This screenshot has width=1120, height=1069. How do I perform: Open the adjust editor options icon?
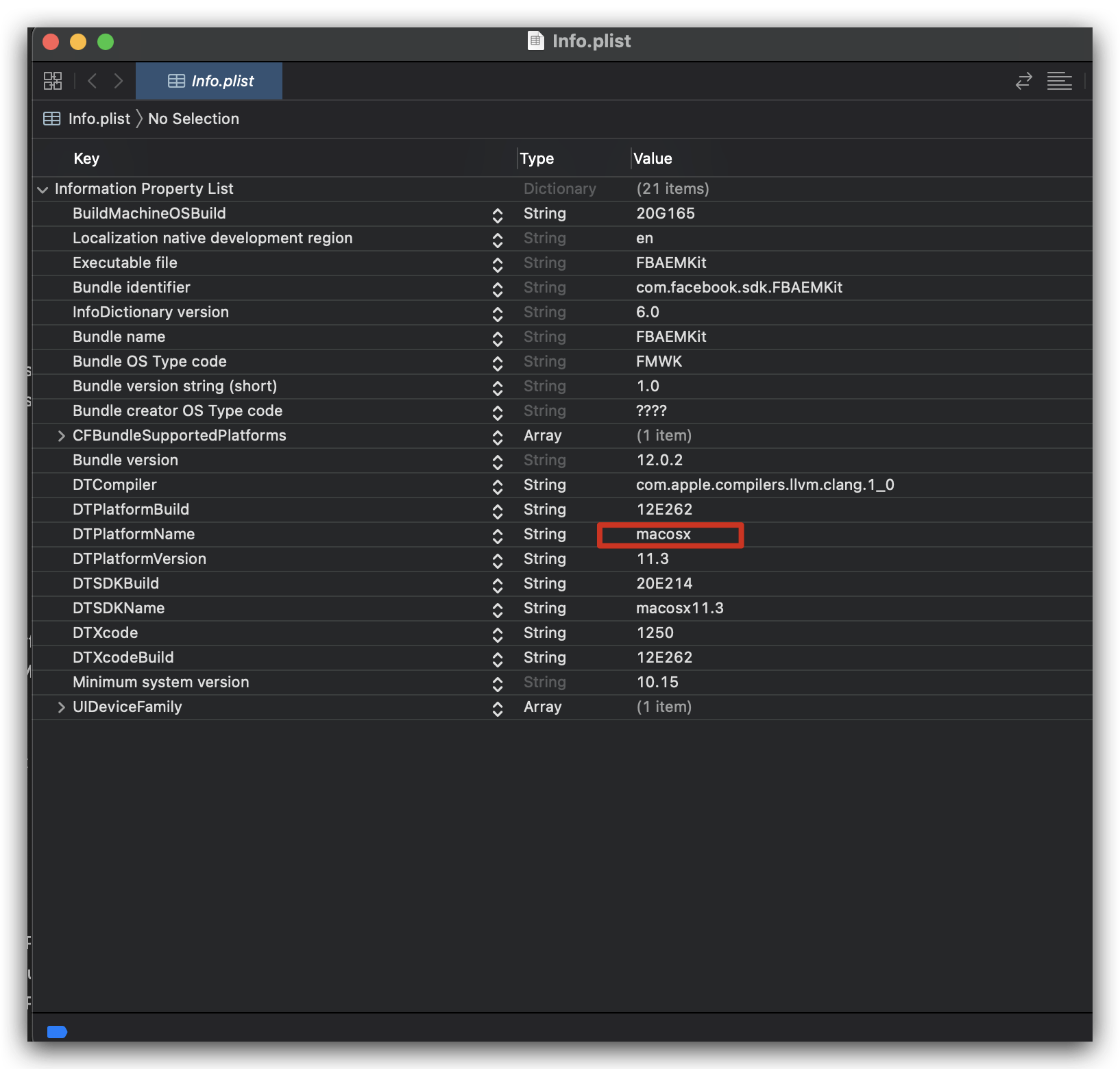click(1060, 81)
